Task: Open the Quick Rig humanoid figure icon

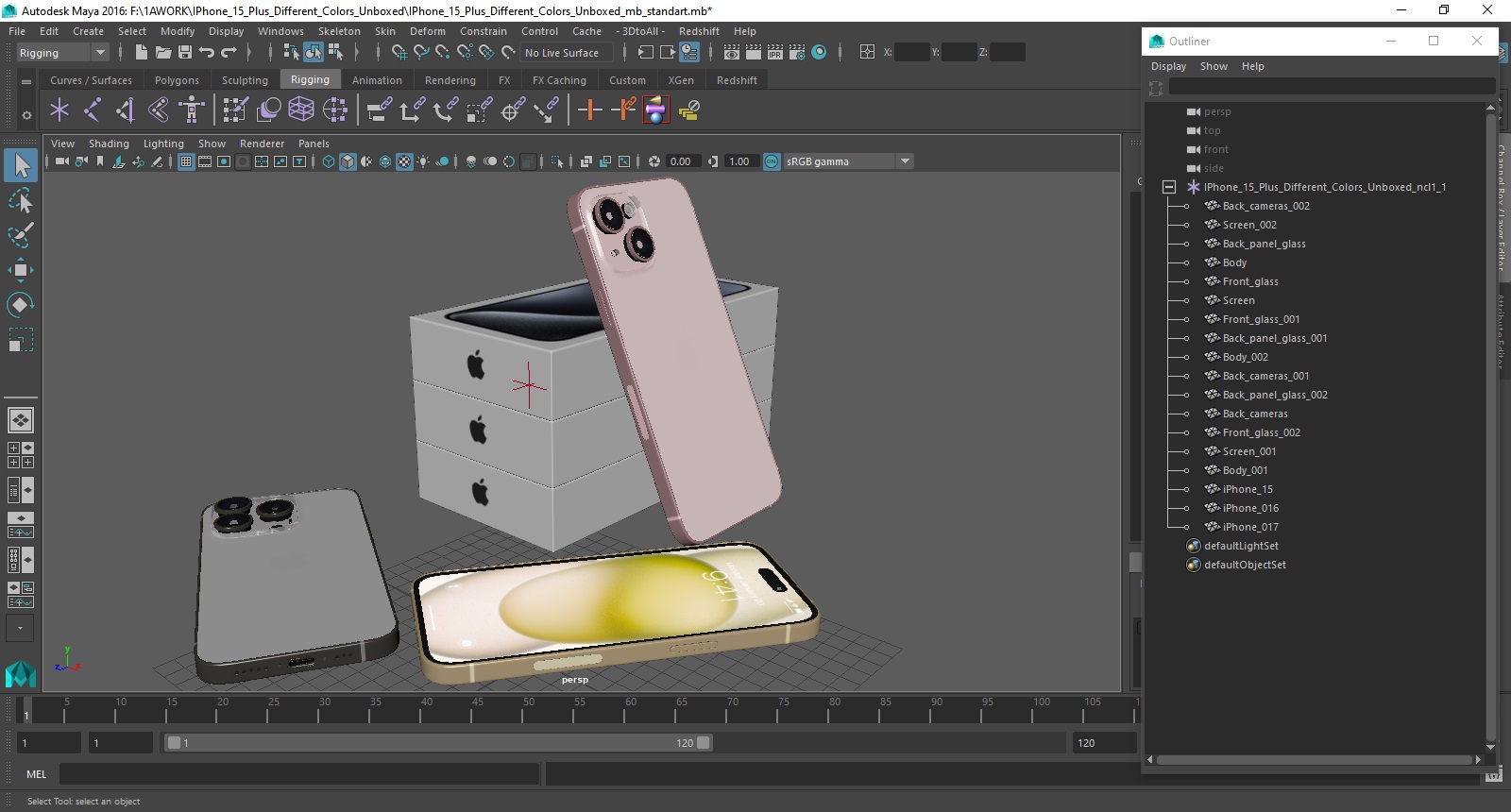Action: click(192, 110)
